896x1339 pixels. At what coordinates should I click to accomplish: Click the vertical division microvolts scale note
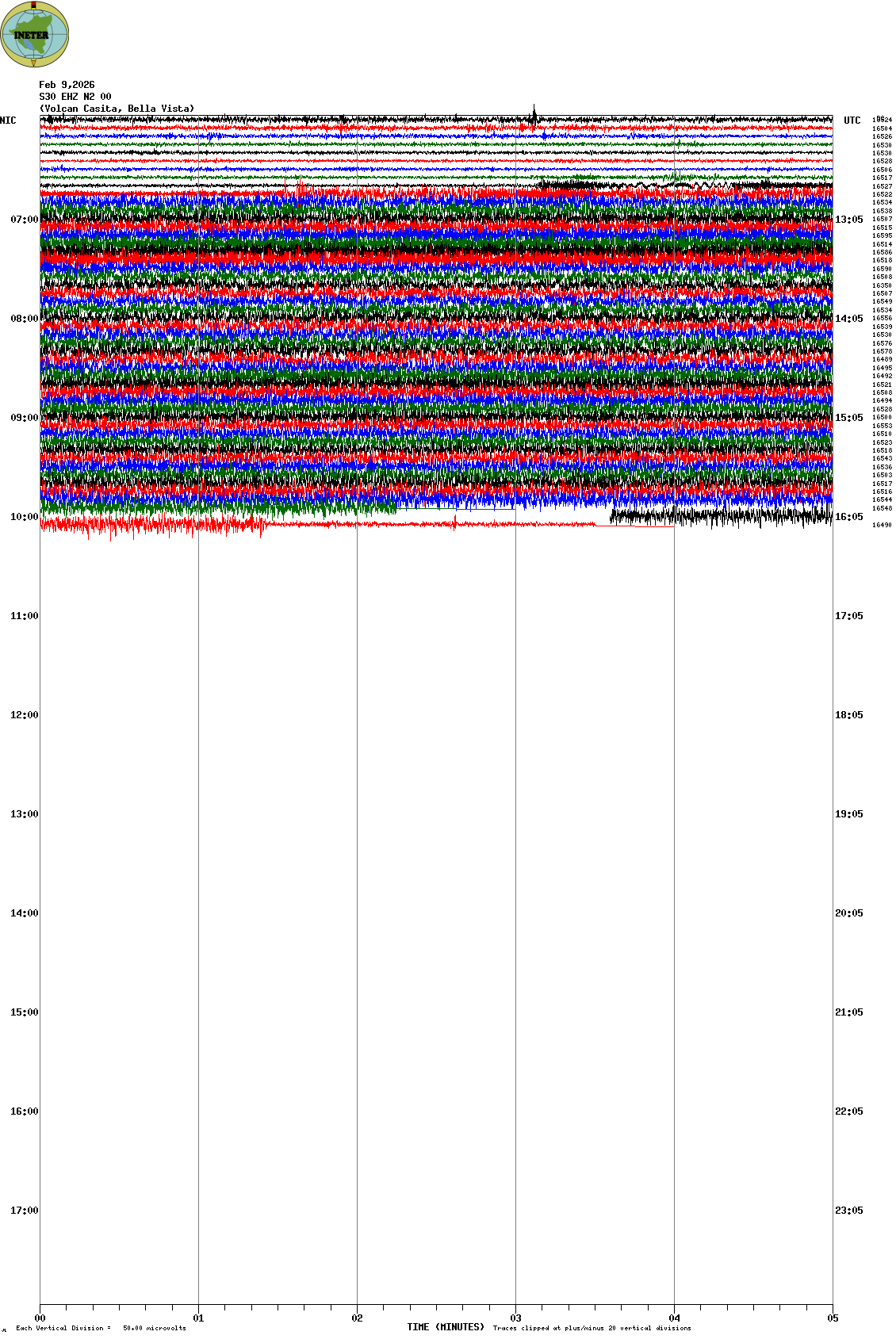101,1328
